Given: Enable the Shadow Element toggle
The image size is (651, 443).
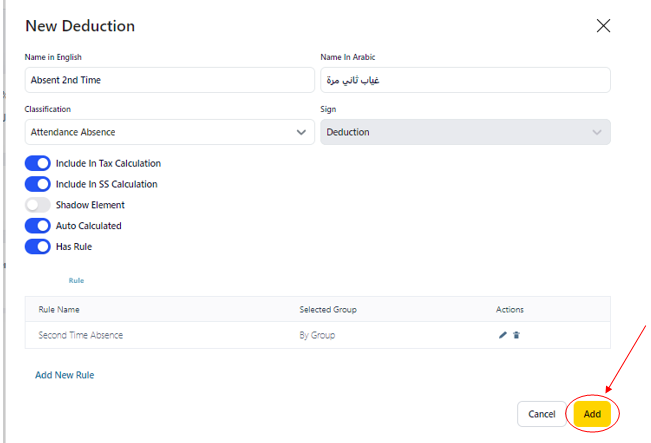Looking at the screenshot, I should click(x=38, y=205).
